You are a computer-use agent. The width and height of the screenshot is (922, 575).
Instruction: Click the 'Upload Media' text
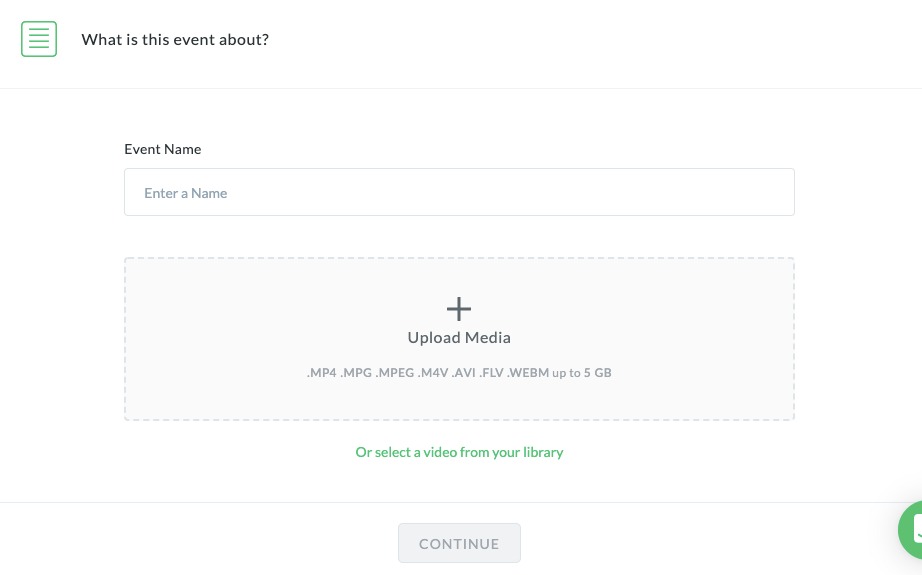tap(459, 338)
